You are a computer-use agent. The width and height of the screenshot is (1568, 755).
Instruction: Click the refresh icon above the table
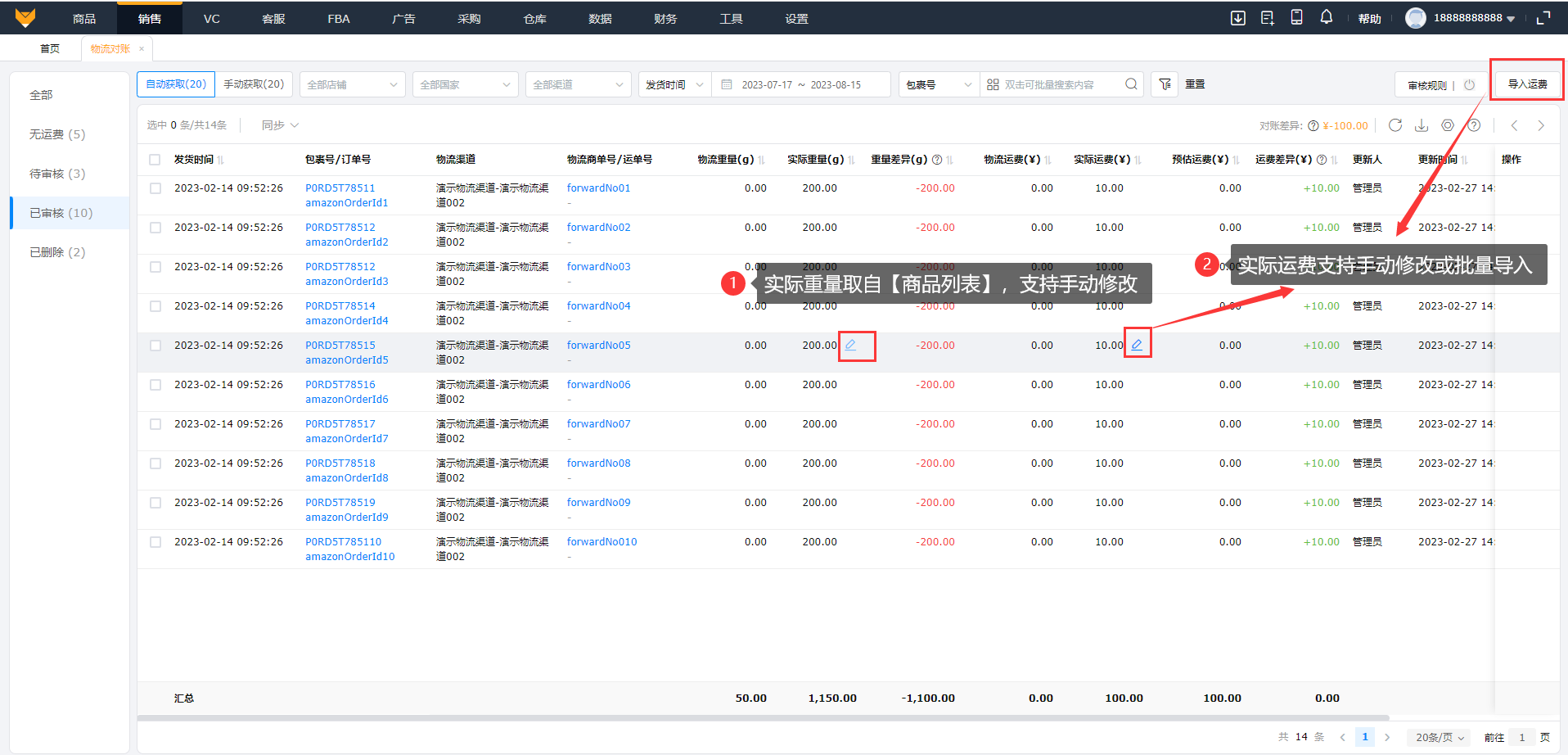[1395, 125]
